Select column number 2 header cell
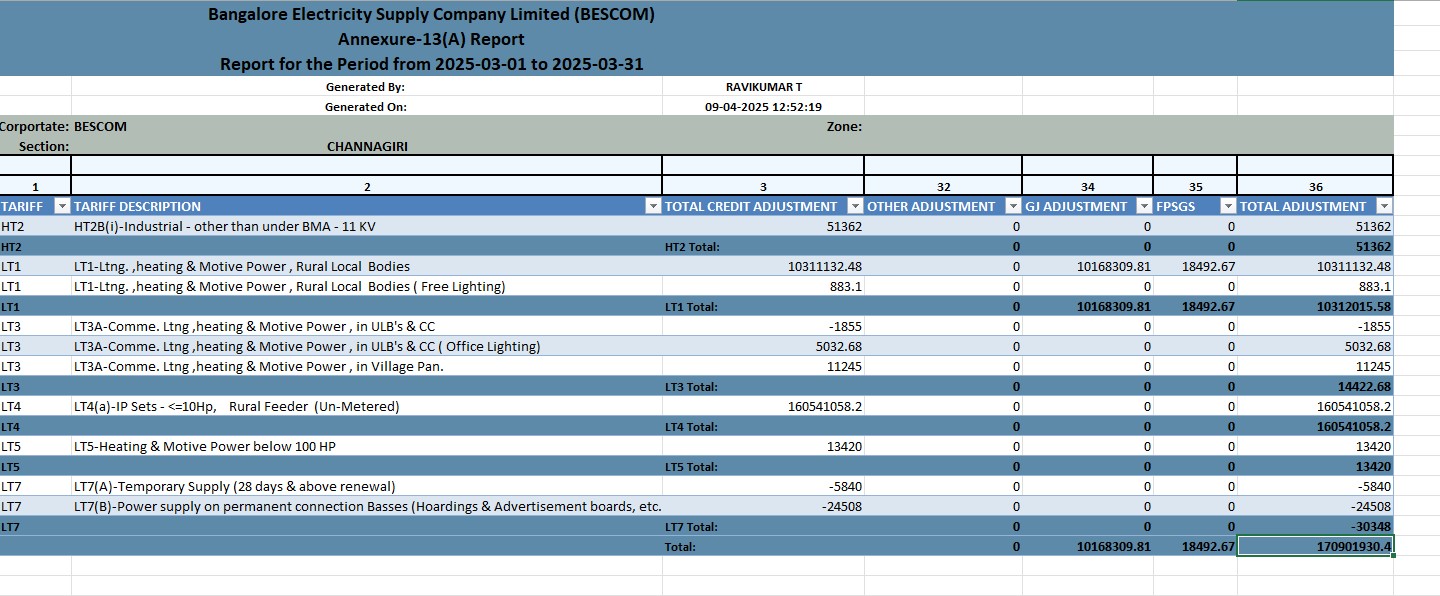Image resolution: width=1440 pixels, height=596 pixels. point(367,186)
